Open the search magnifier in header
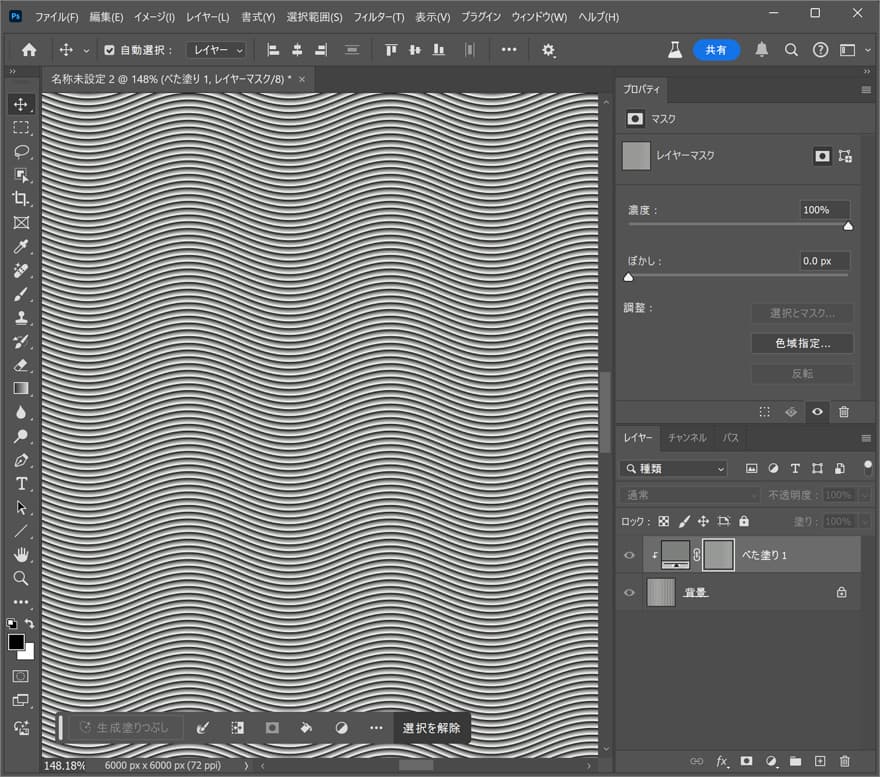 click(x=791, y=50)
